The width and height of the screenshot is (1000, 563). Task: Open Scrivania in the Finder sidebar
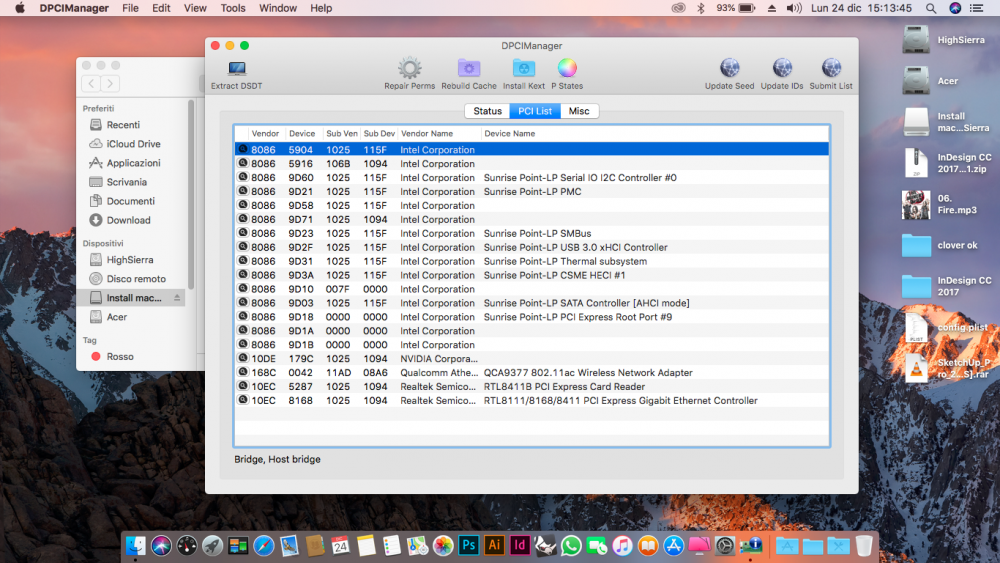point(133,182)
